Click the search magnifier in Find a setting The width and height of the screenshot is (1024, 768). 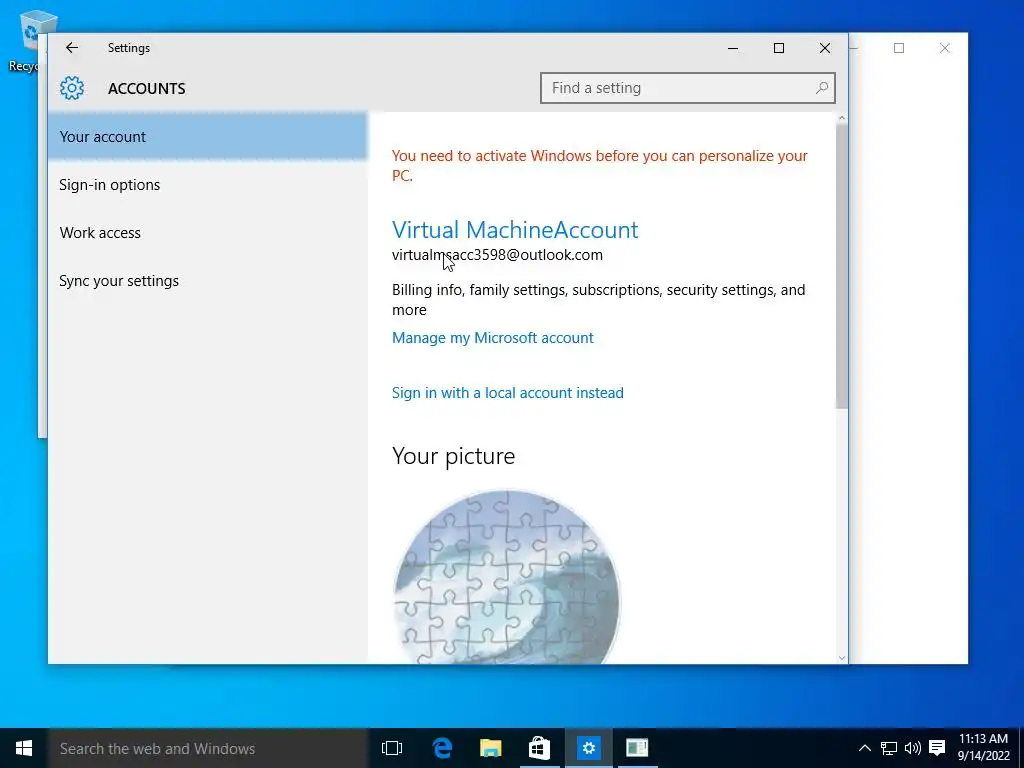(x=822, y=88)
